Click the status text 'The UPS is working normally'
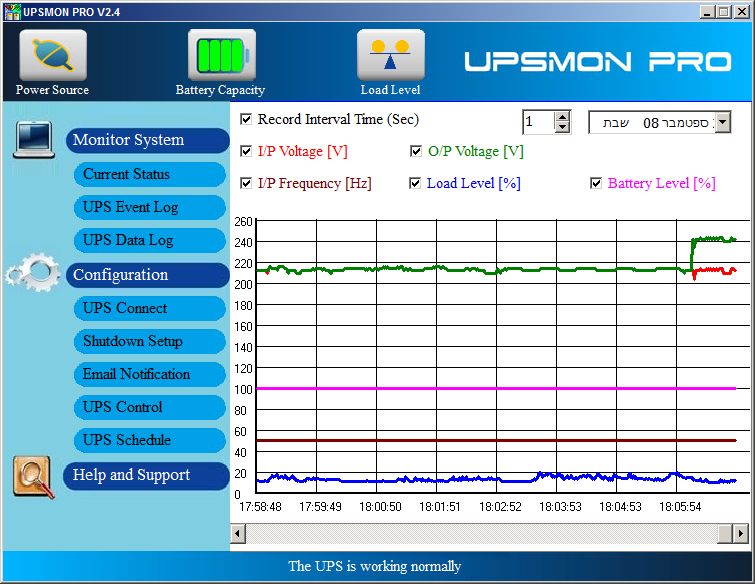The image size is (755, 584). [x=375, y=566]
